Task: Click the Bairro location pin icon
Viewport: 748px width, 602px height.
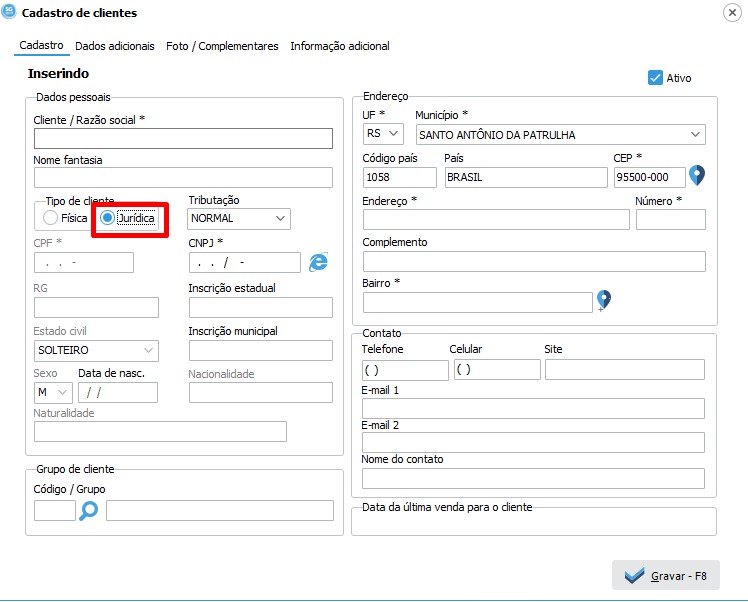Action: coord(603,300)
